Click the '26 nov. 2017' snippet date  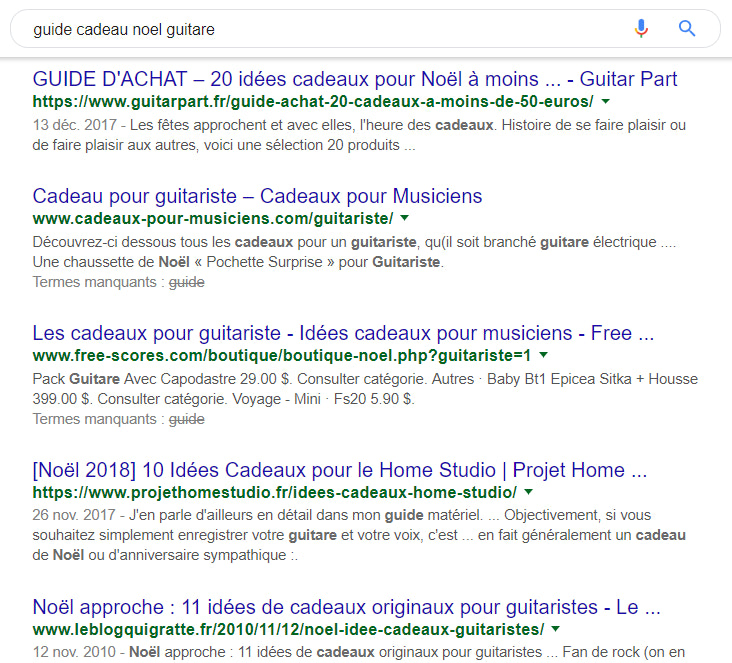[74, 515]
